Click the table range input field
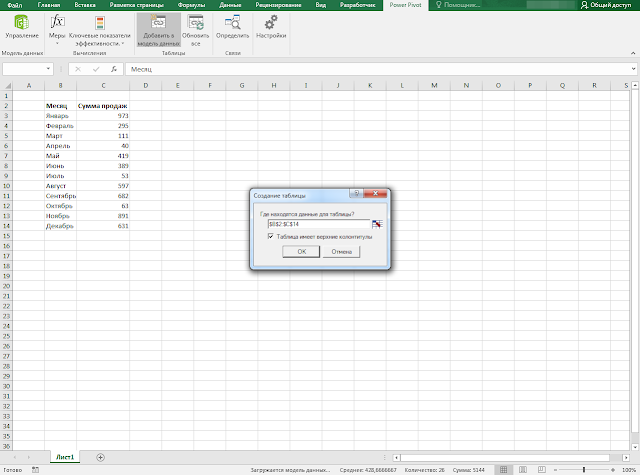 [x=318, y=224]
